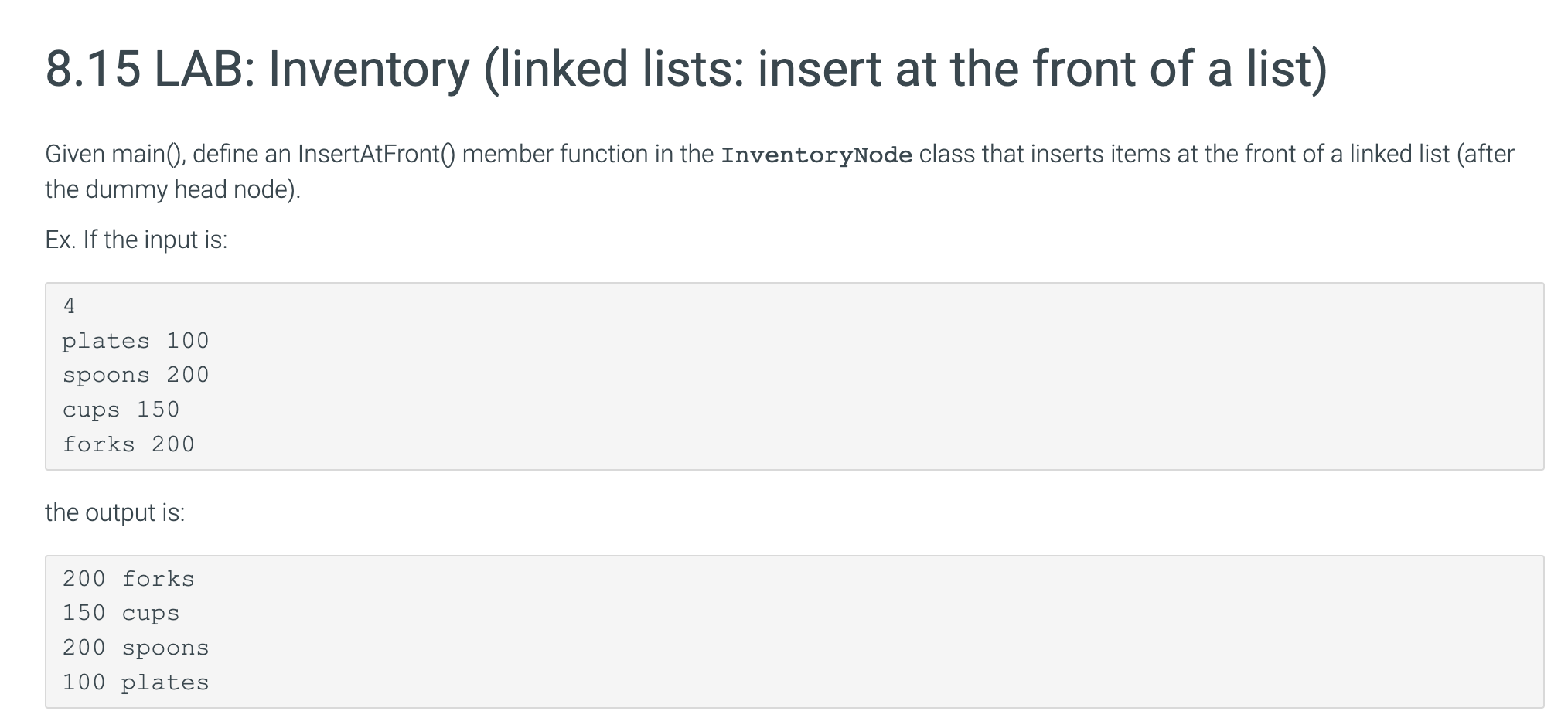Click the 'spoons 200' input line
This screenshot has height=718, width=1568.
(x=135, y=375)
